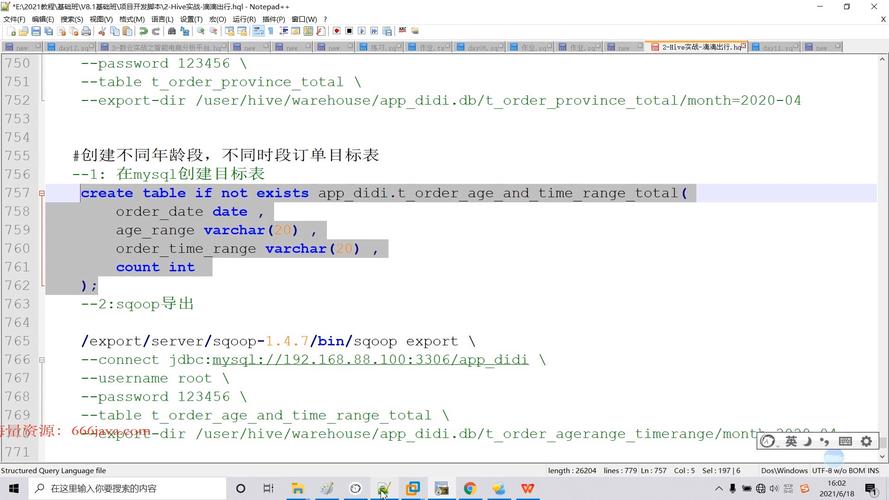Viewport: 889px width, 500px height.
Task: Open WPS Office from the taskbar
Action: 528,488
